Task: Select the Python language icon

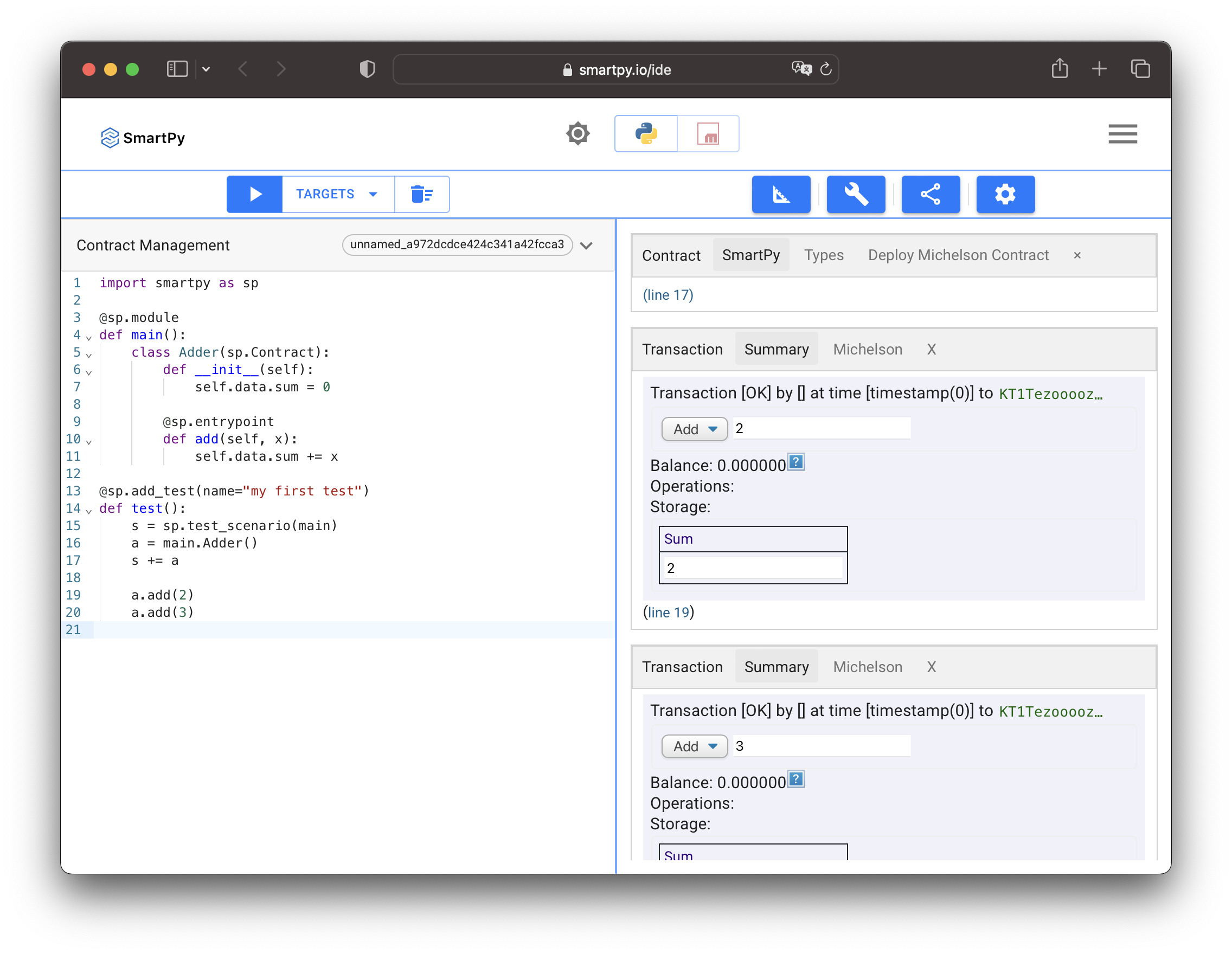Action: [646, 134]
